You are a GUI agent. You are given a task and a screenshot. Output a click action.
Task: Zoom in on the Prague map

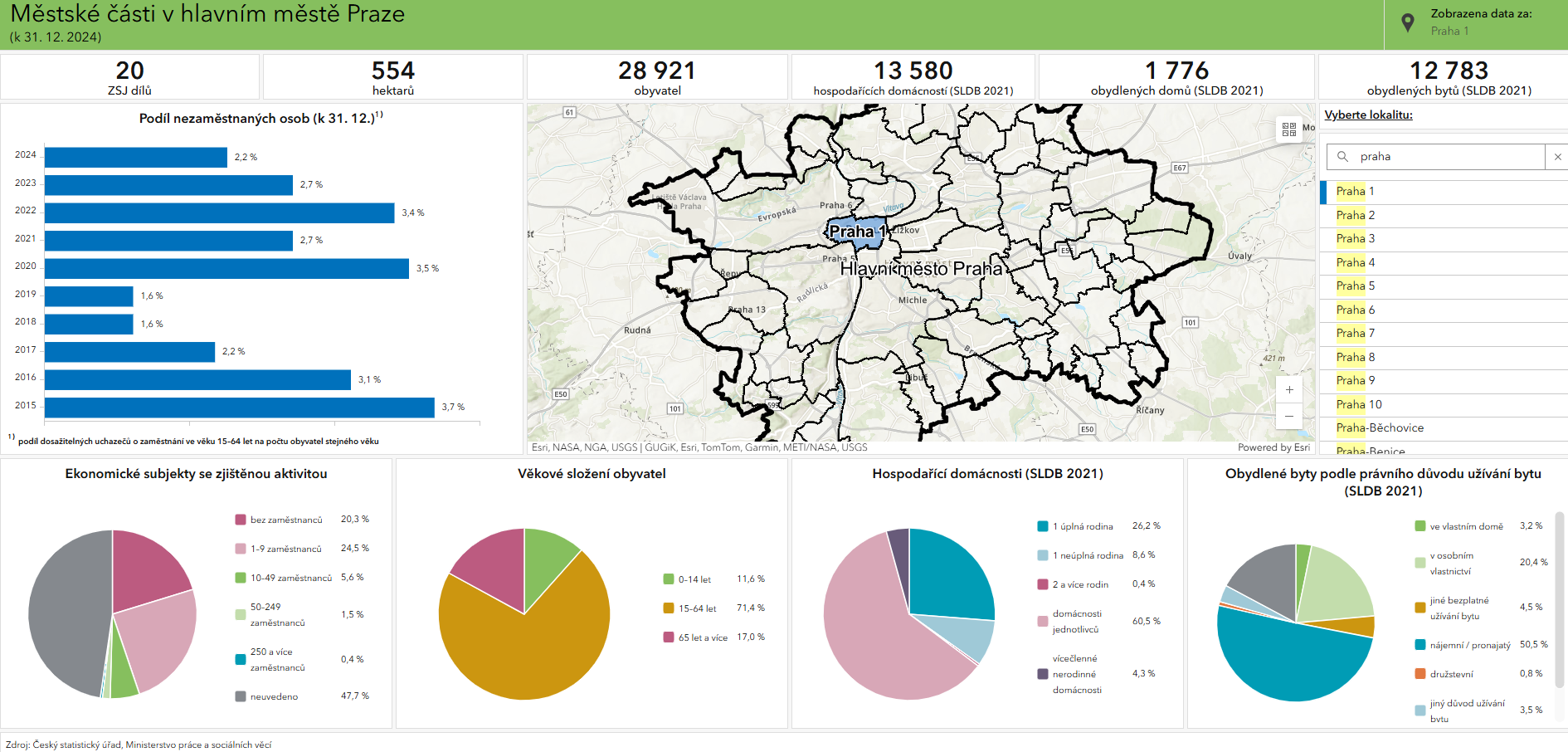point(1289,389)
